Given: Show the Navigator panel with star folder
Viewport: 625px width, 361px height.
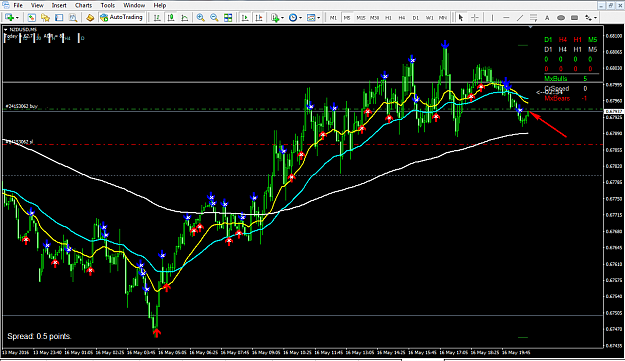Looking at the screenshot, I should tap(45, 18).
